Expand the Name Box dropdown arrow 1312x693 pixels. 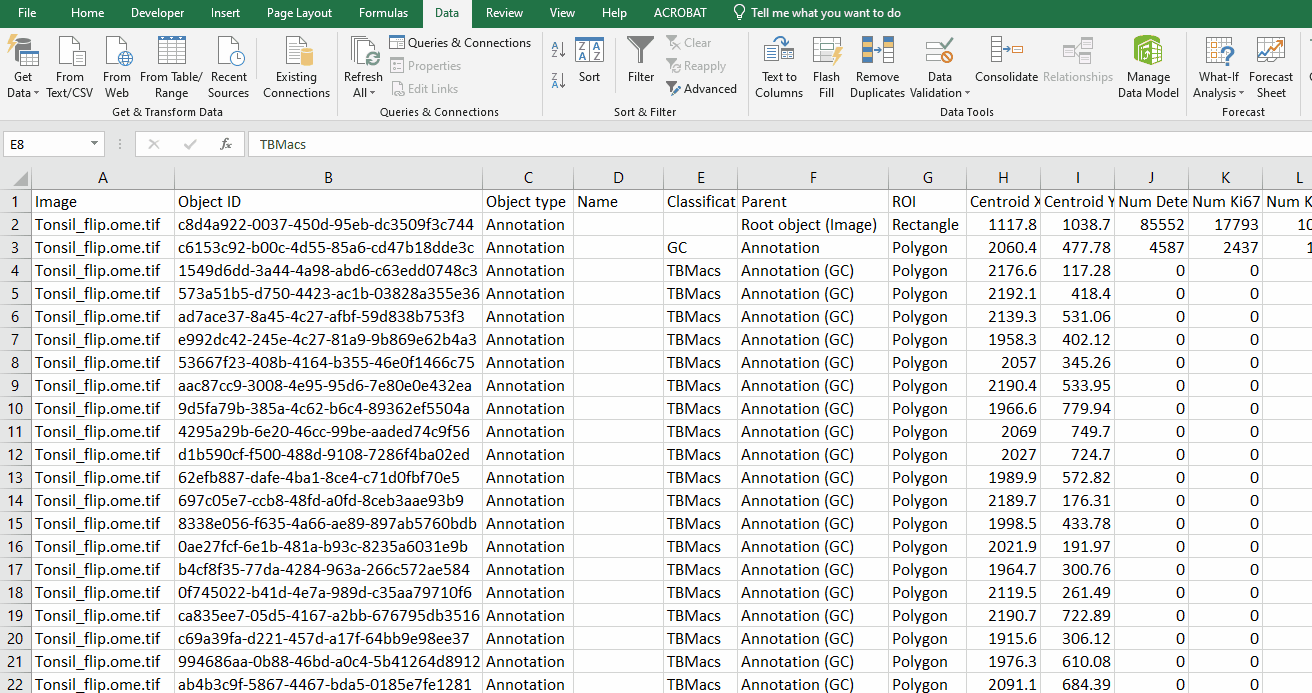[95, 144]
